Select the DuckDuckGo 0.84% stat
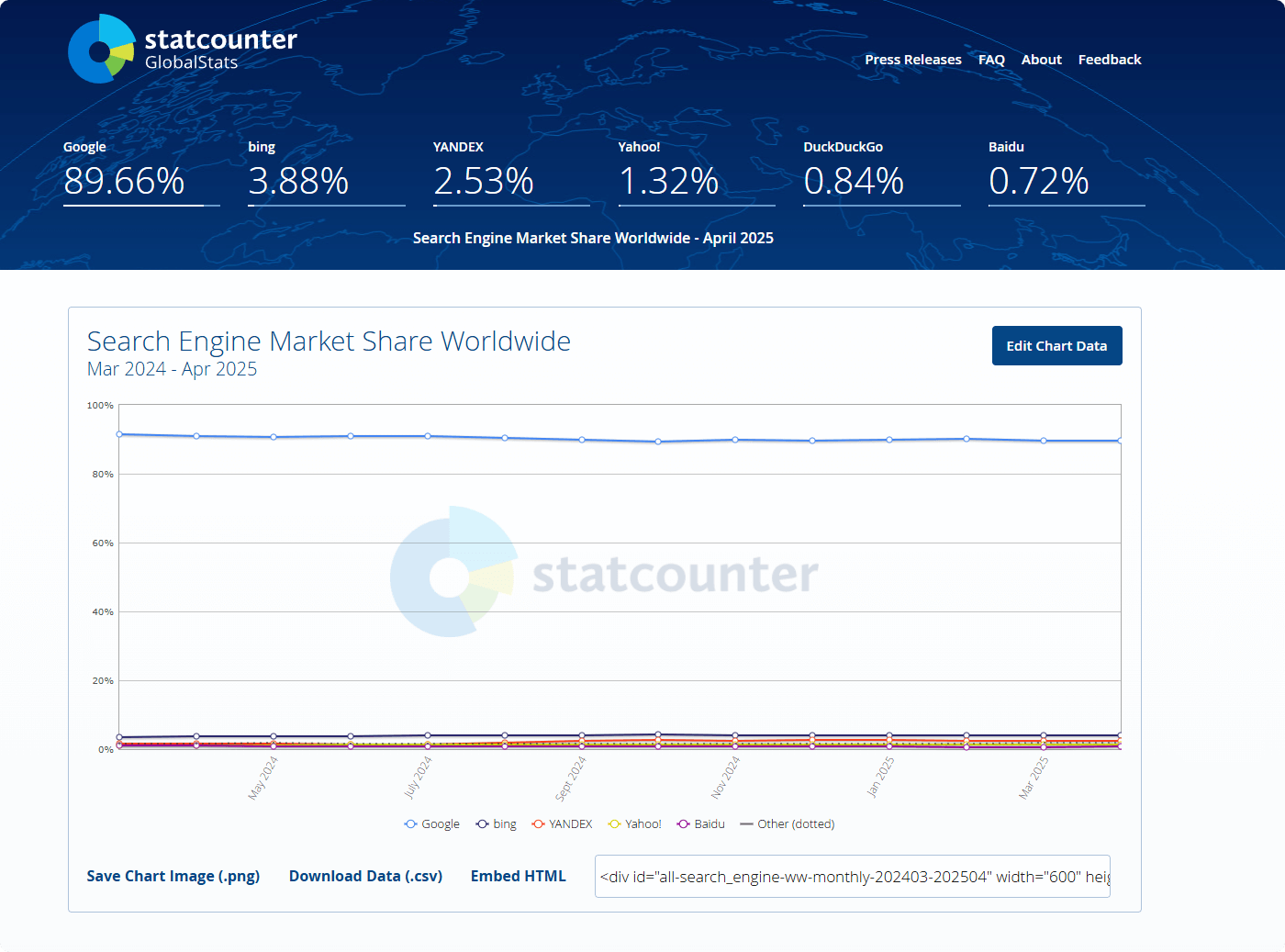The height and width of the screenshot is (952, 1285). coord(882,172)
